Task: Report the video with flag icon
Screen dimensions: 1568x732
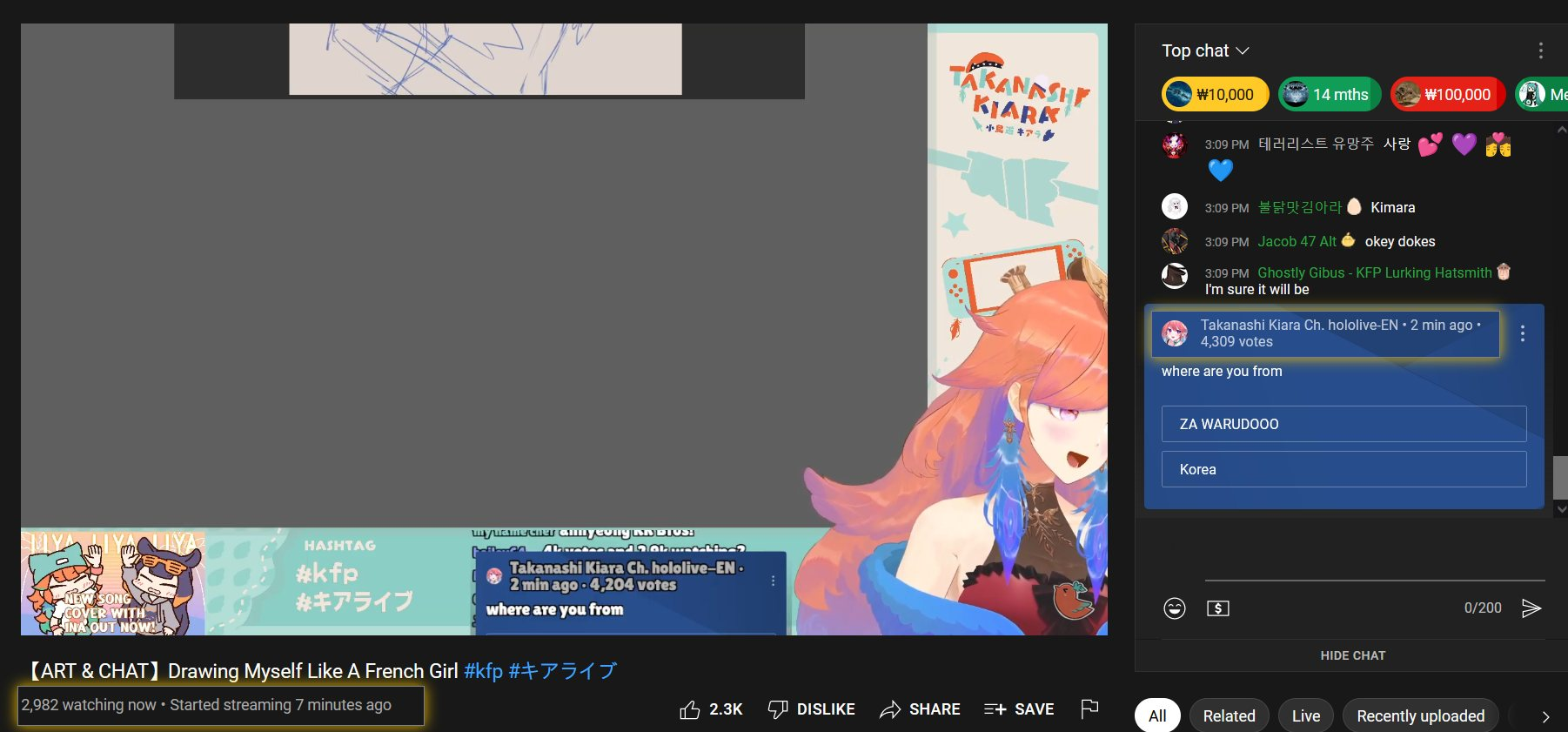Action: tap(1089, 709)
